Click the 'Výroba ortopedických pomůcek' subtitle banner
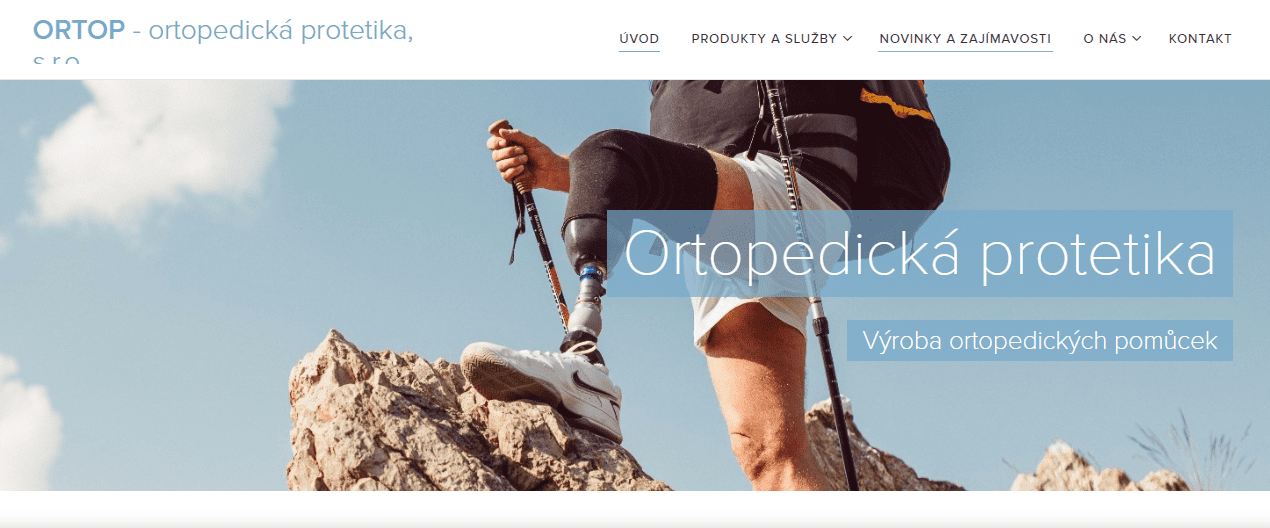The width and height of the screenshot is (1270, 528). (1040, 341)
